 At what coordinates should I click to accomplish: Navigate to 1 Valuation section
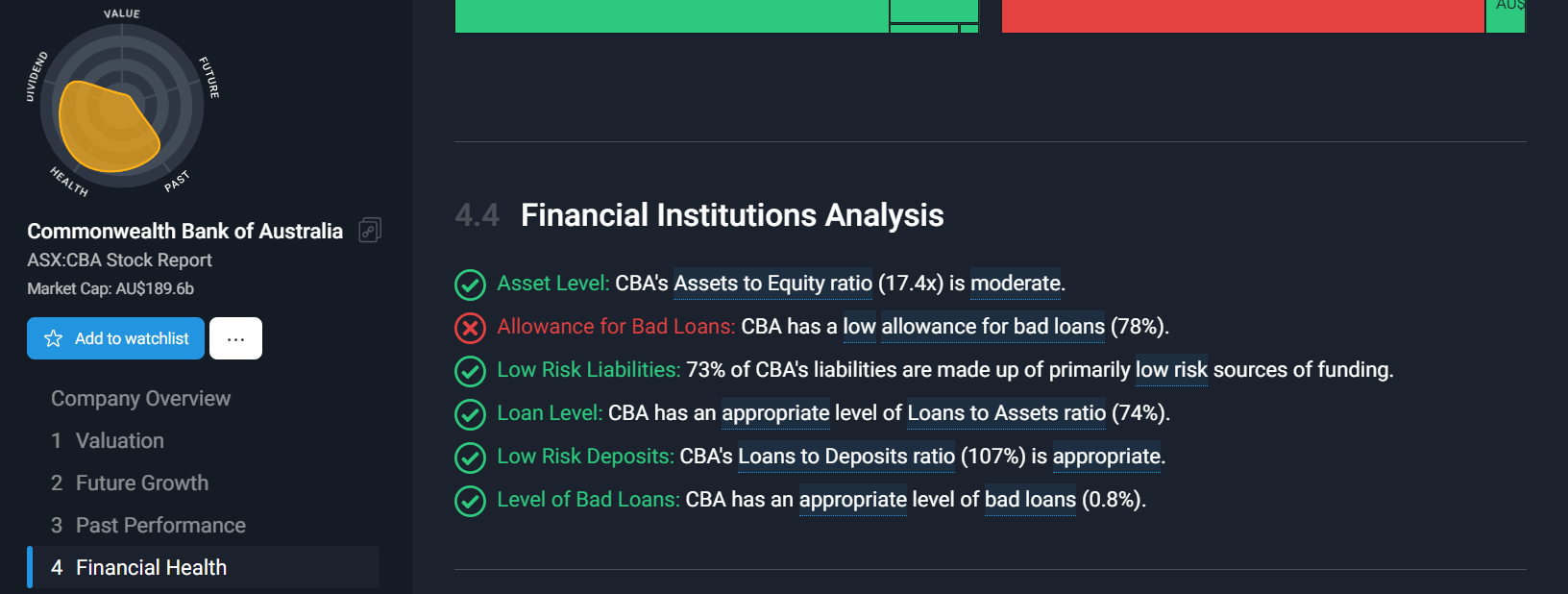pos(108,440)
